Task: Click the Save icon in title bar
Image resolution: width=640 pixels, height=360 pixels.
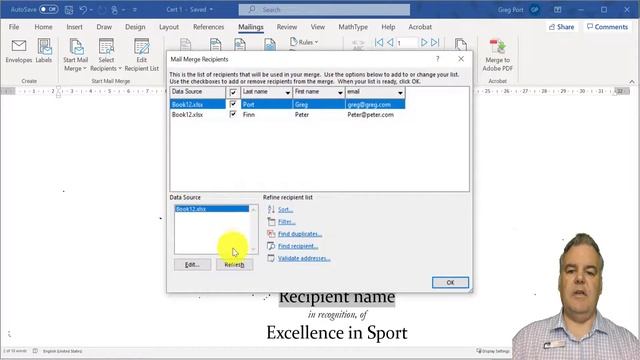Action: point(69,9)
